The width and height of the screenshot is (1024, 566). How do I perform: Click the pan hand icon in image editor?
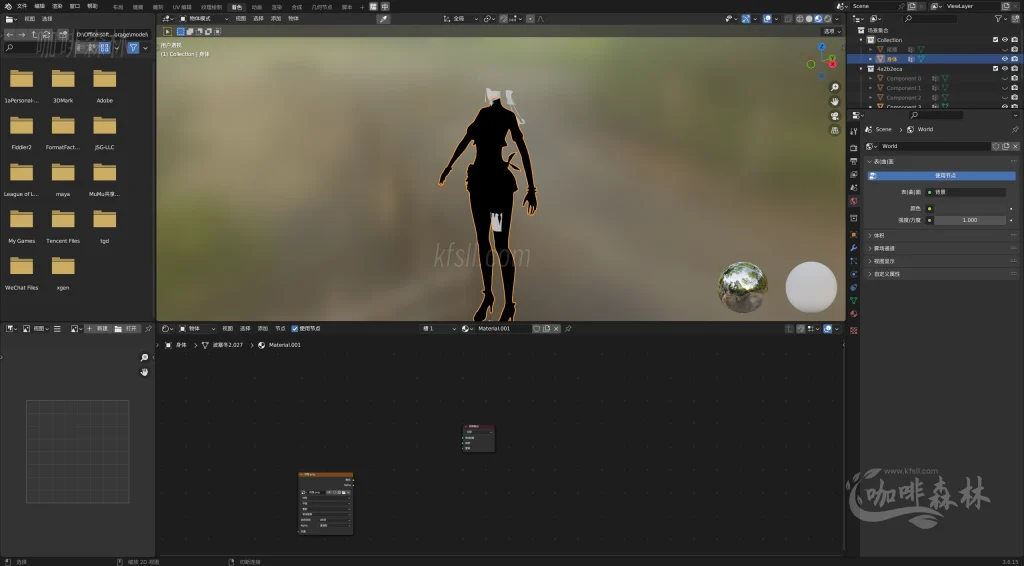pyautogui.click(x=144, y=372)
